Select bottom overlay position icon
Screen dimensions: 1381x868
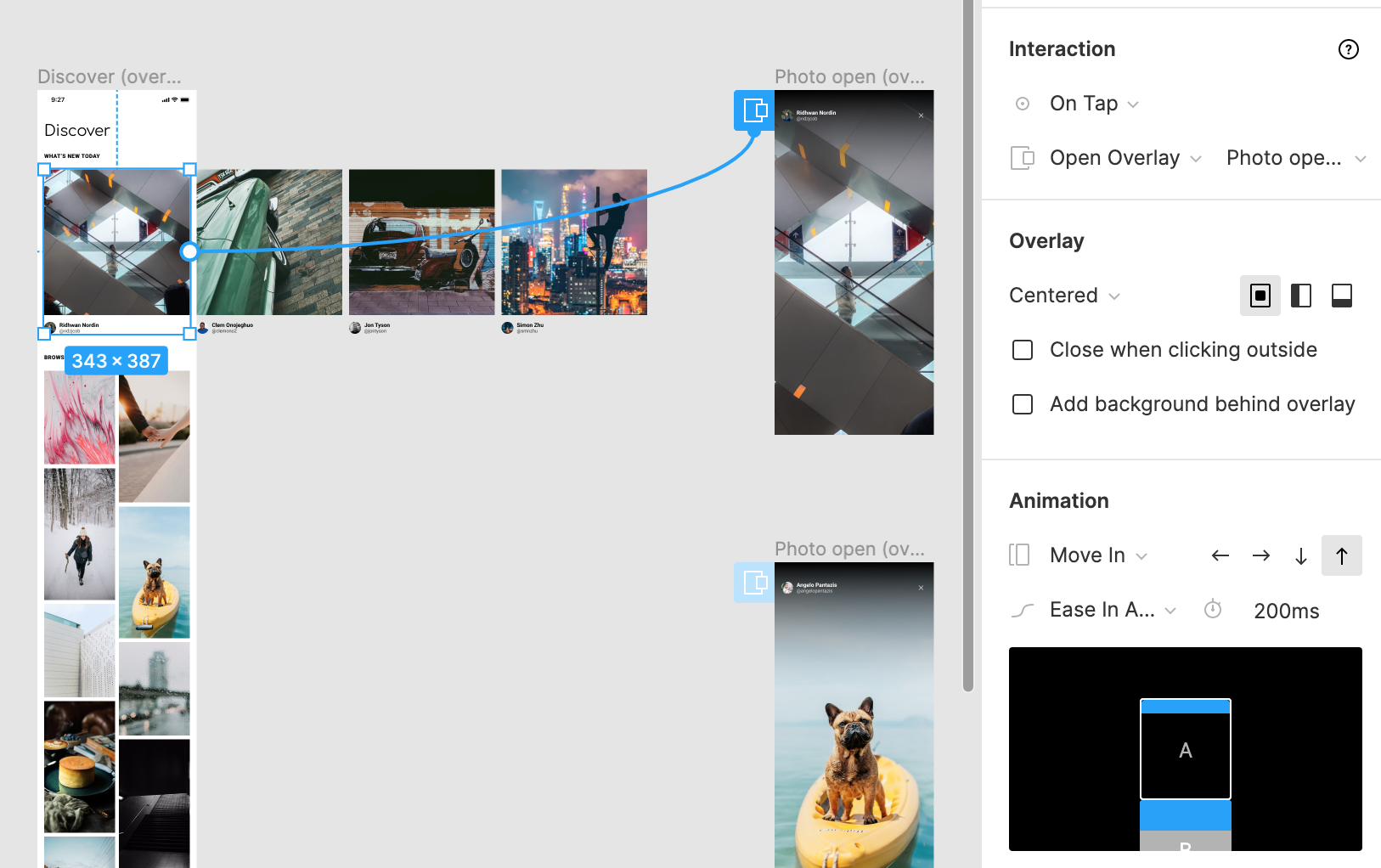tap(1341, 296)
